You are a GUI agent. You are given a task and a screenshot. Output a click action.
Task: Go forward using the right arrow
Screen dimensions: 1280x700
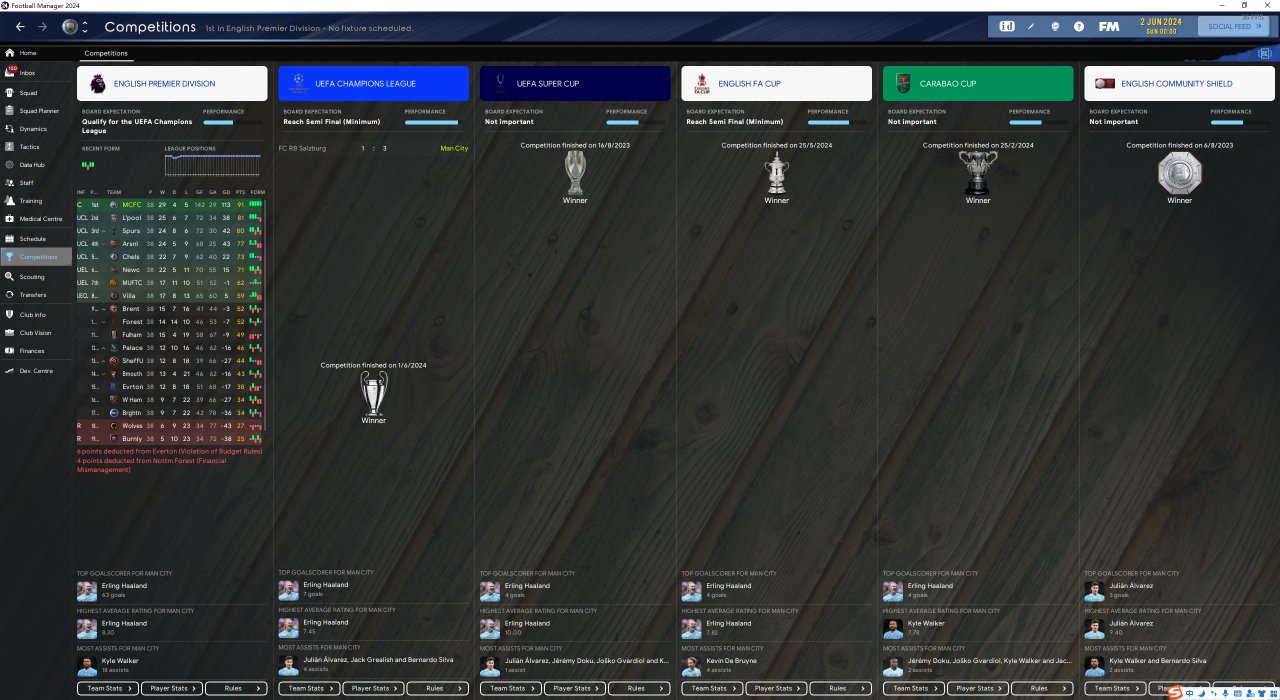tap(42, 26)
